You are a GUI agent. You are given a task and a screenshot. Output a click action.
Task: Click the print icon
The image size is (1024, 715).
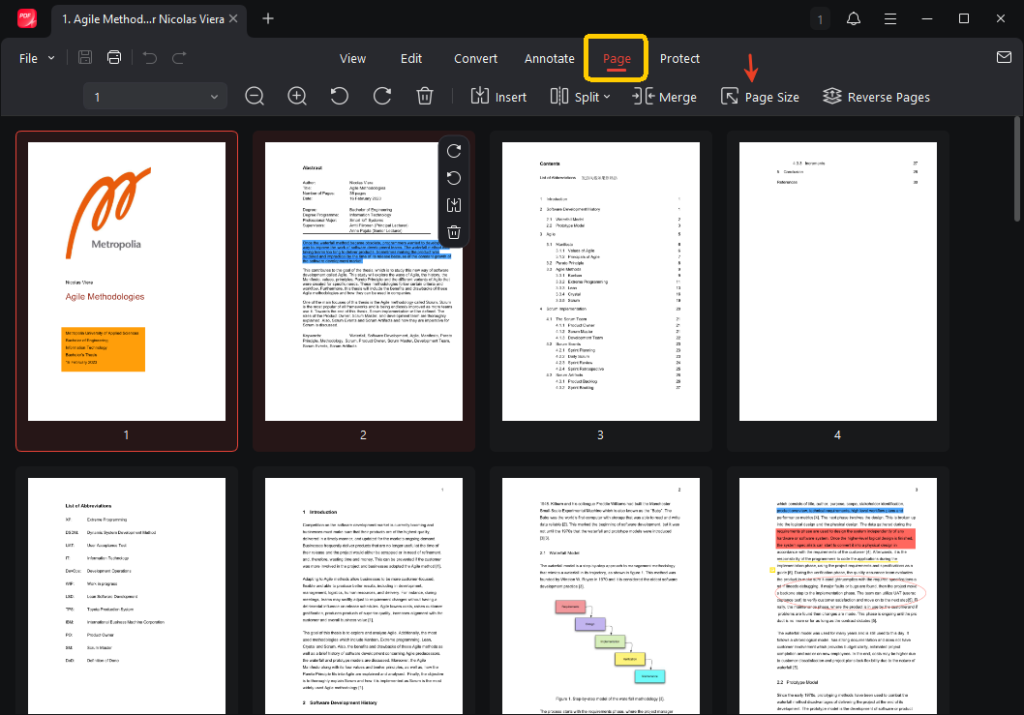115,58
